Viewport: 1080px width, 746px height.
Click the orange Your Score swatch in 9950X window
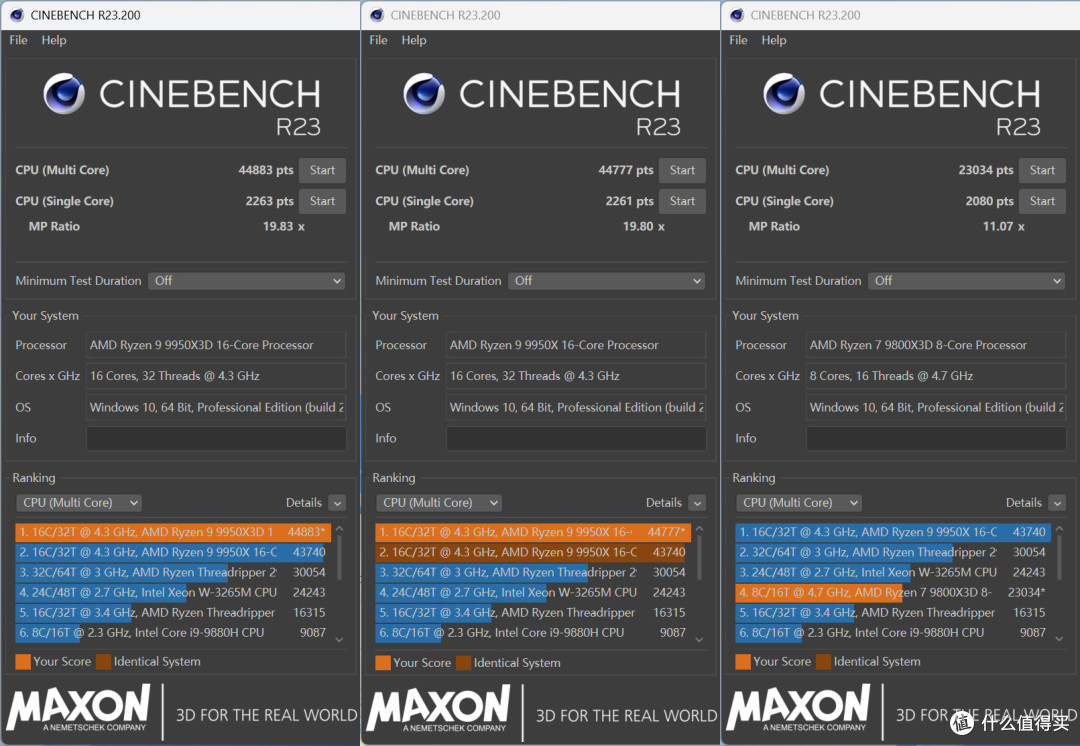click(383, 662)
